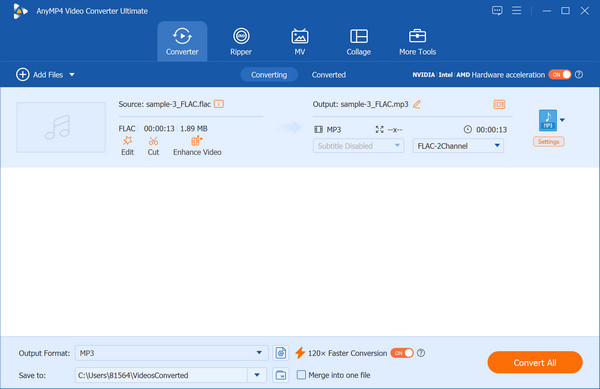This screenshot has height=389, width=600.
Task: Click the More Tools toolbox icon
Action: click(x=417, y=36)
